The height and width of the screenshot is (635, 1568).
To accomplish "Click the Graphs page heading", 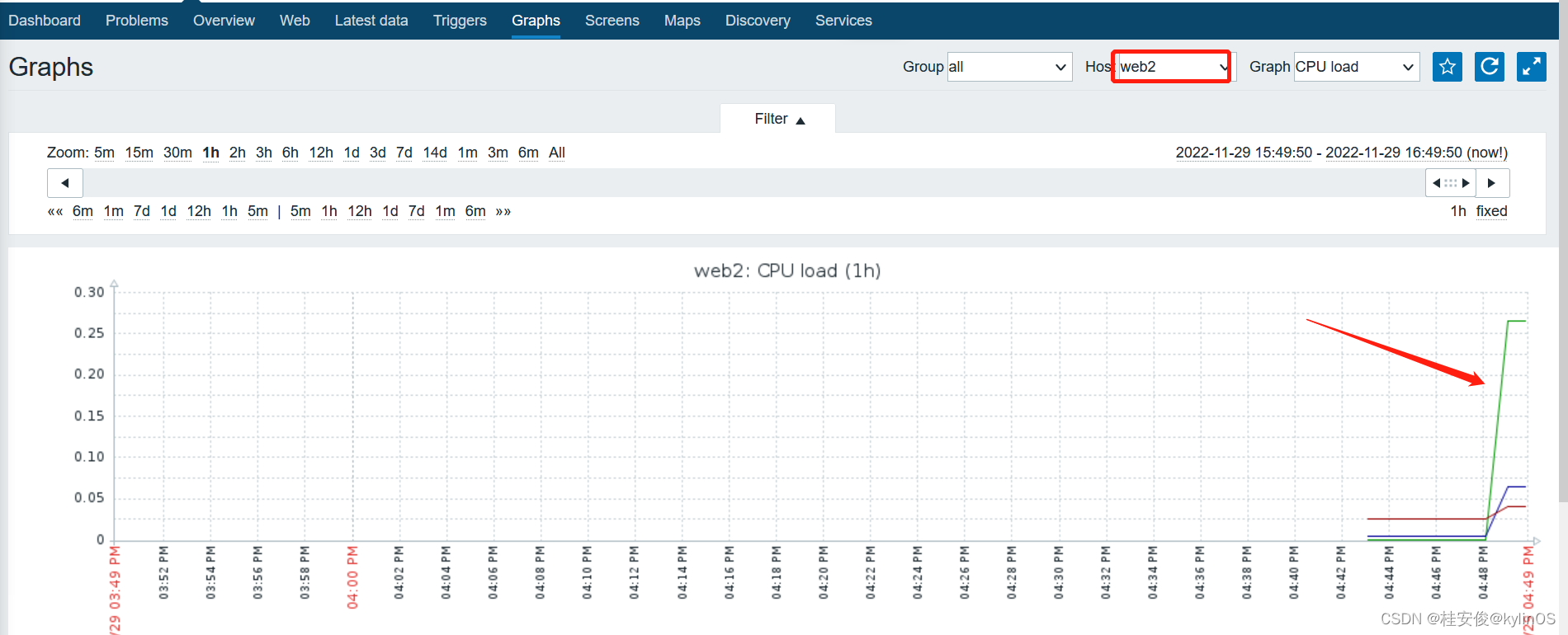I will (51, 67).
